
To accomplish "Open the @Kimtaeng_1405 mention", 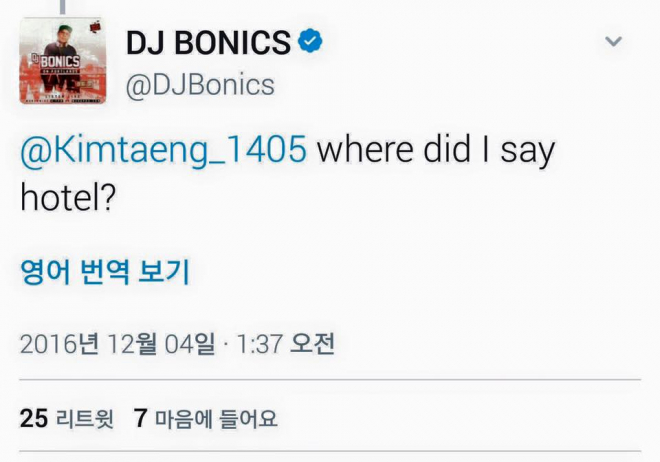I will (x=163, y=150).
